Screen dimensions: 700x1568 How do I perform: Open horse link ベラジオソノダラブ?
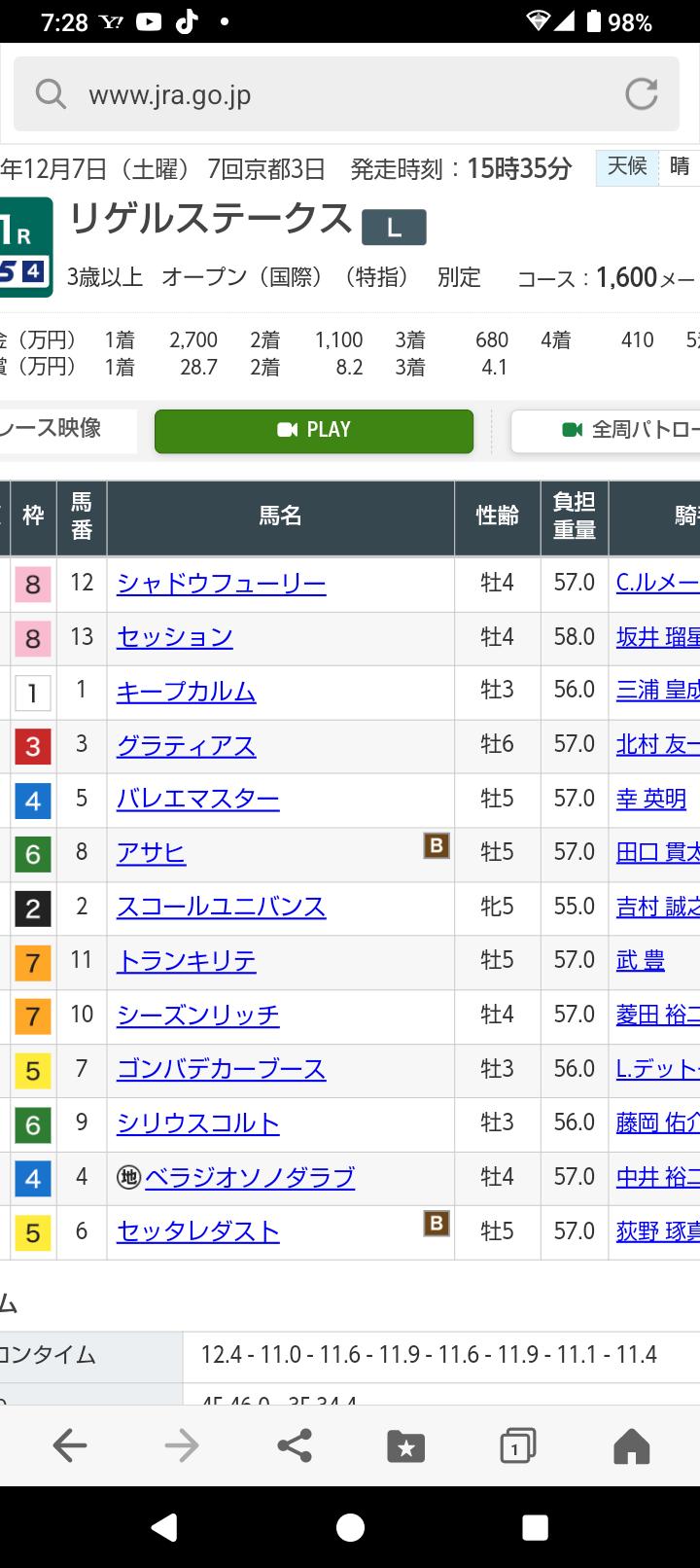(x=250, y=1178)
